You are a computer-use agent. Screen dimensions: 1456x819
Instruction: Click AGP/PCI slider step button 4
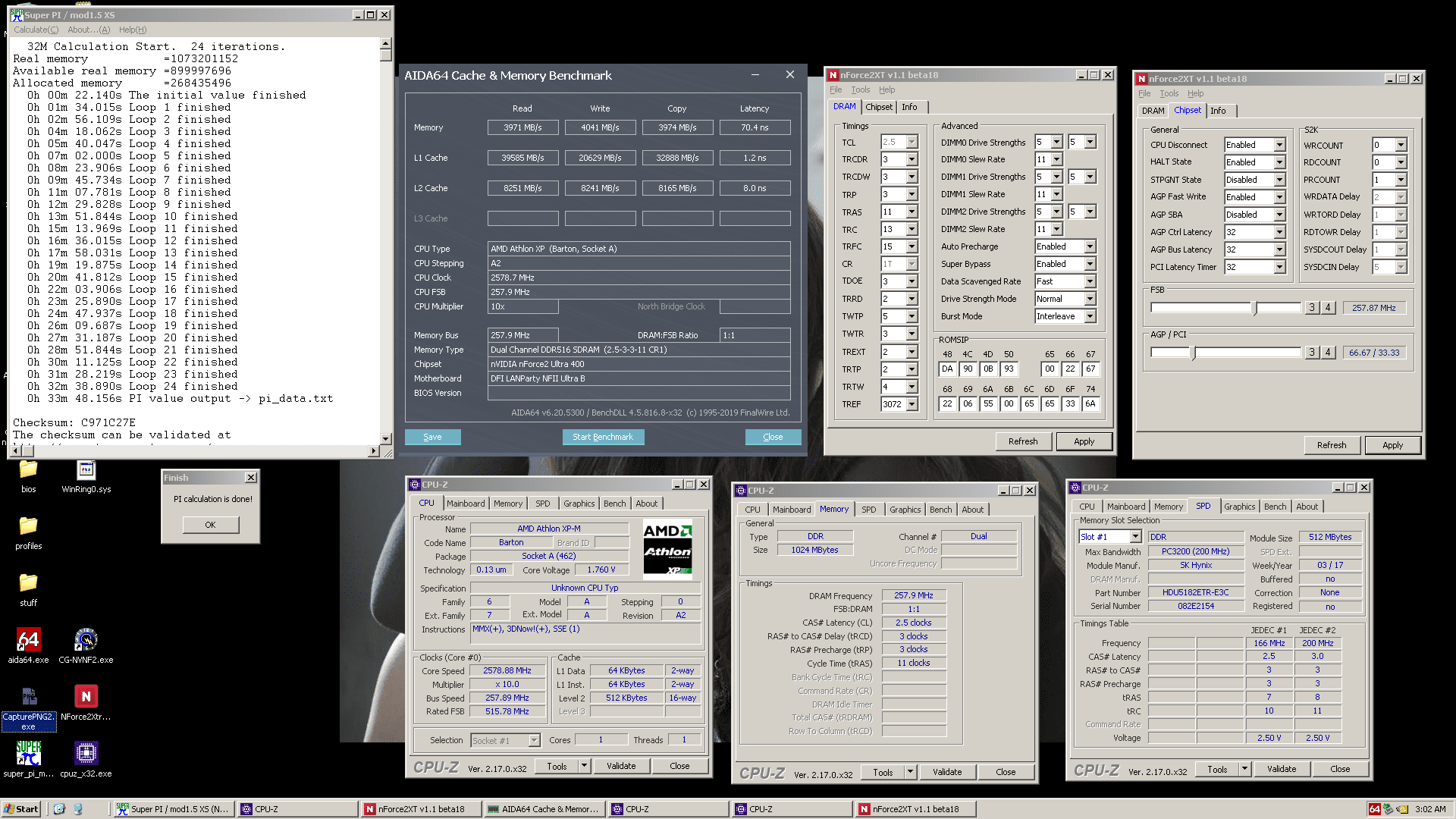tap(1327, 353)
